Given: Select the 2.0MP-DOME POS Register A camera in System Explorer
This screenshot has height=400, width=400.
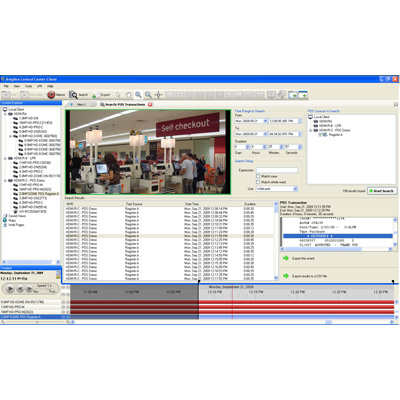Looking at the screenshot, I should [39, 194].
